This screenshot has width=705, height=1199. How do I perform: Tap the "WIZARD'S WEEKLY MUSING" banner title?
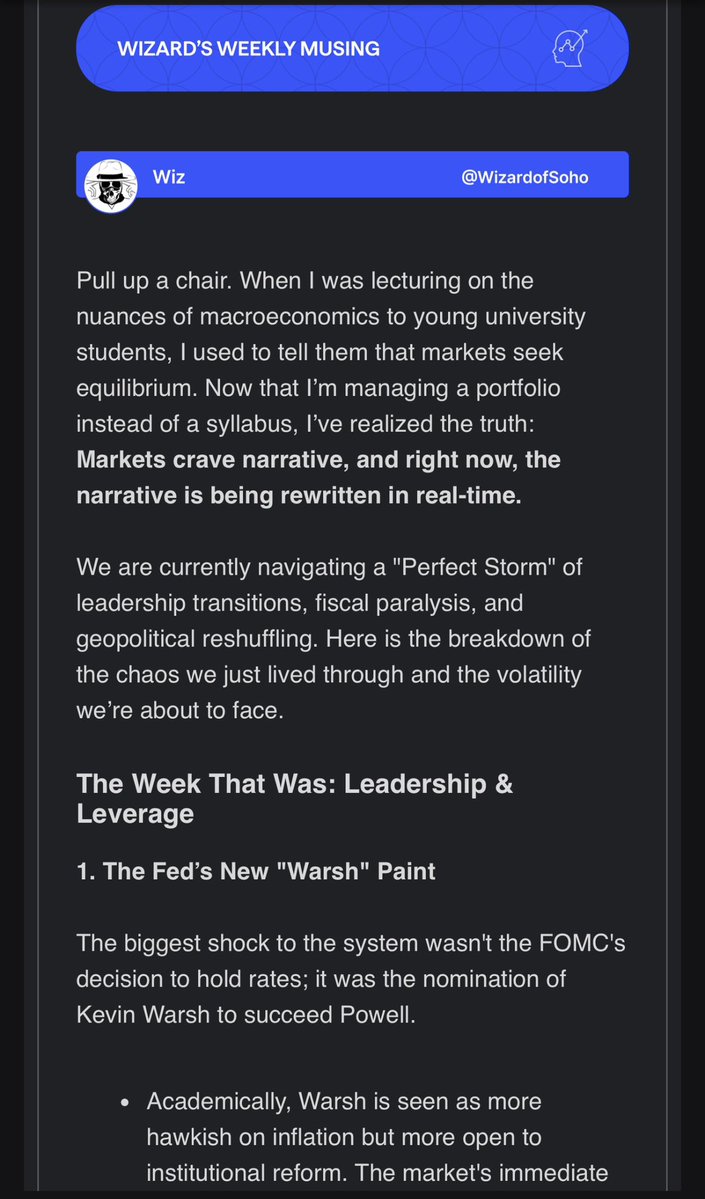[x=248, y=48]
